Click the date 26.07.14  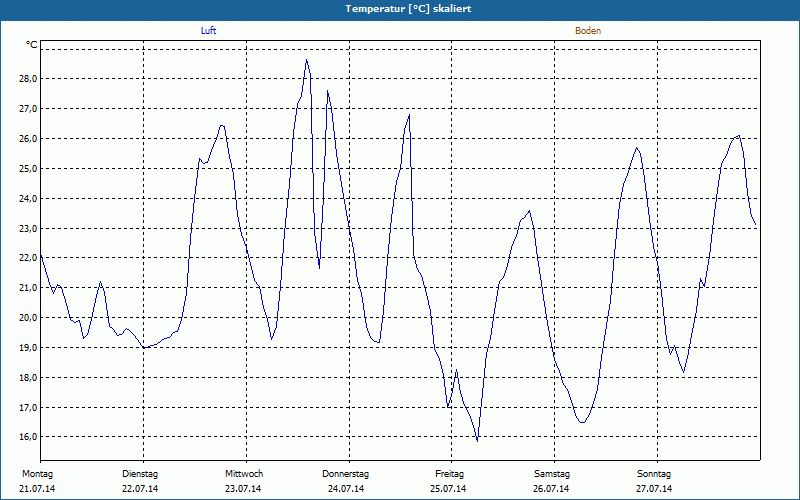coord(551,489)
